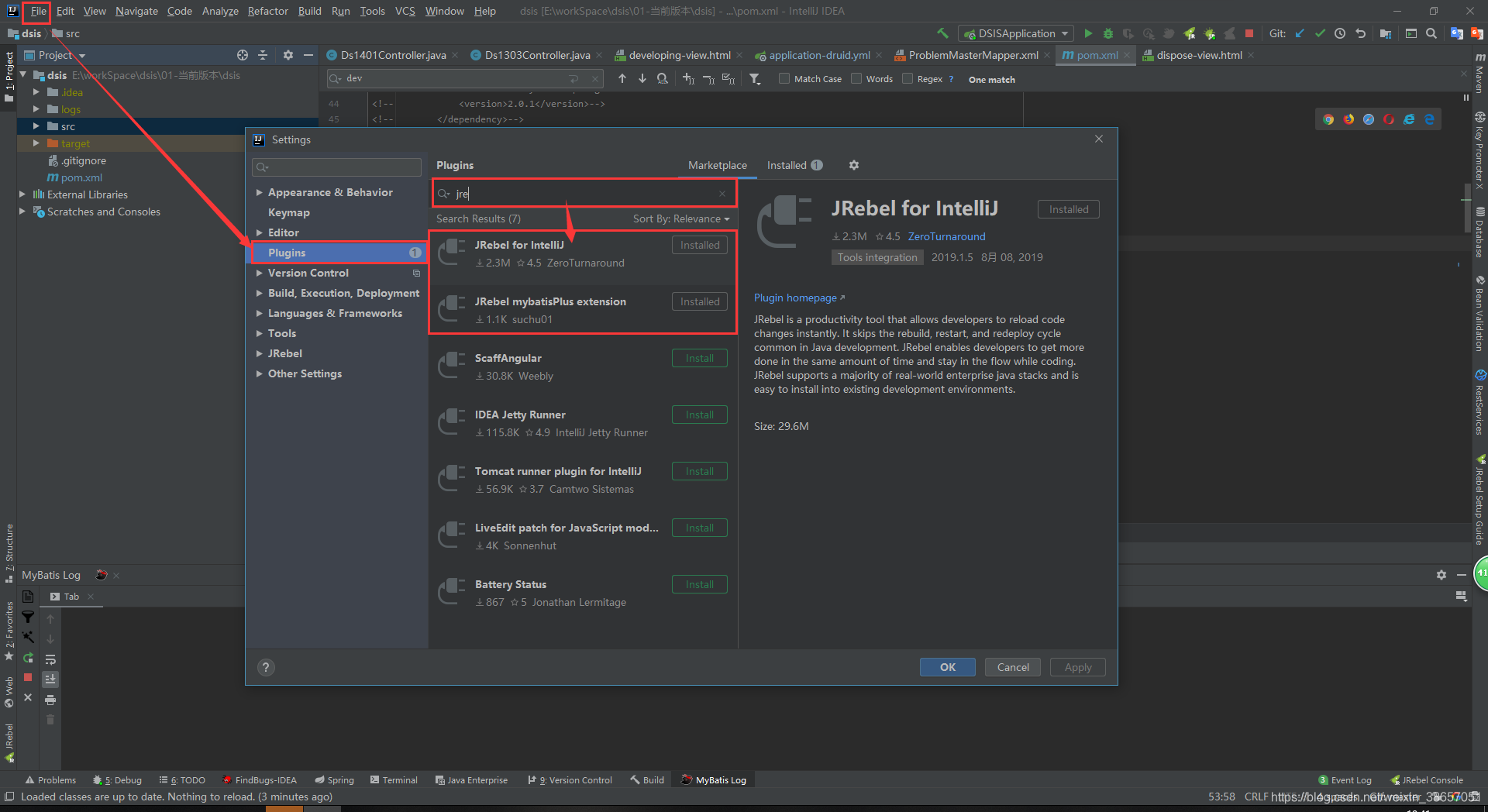The height and width of the screenshot is (812, 1488).
Task: Open DSISApplication run configuration dropdown
Action: click(x=1016, y=33)
